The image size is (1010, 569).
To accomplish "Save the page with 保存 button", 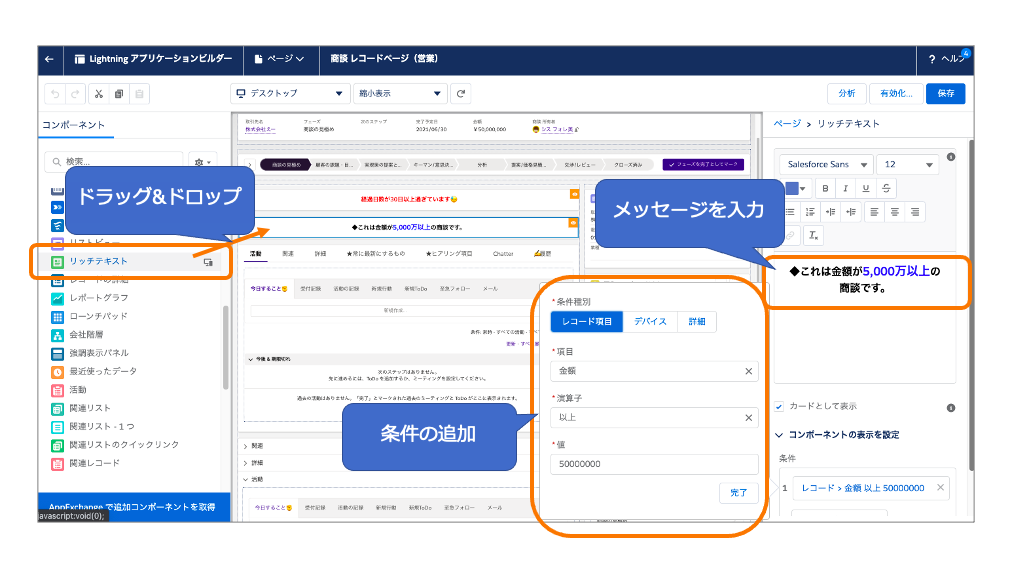I will pyautogui.click(x=946, y=93).
